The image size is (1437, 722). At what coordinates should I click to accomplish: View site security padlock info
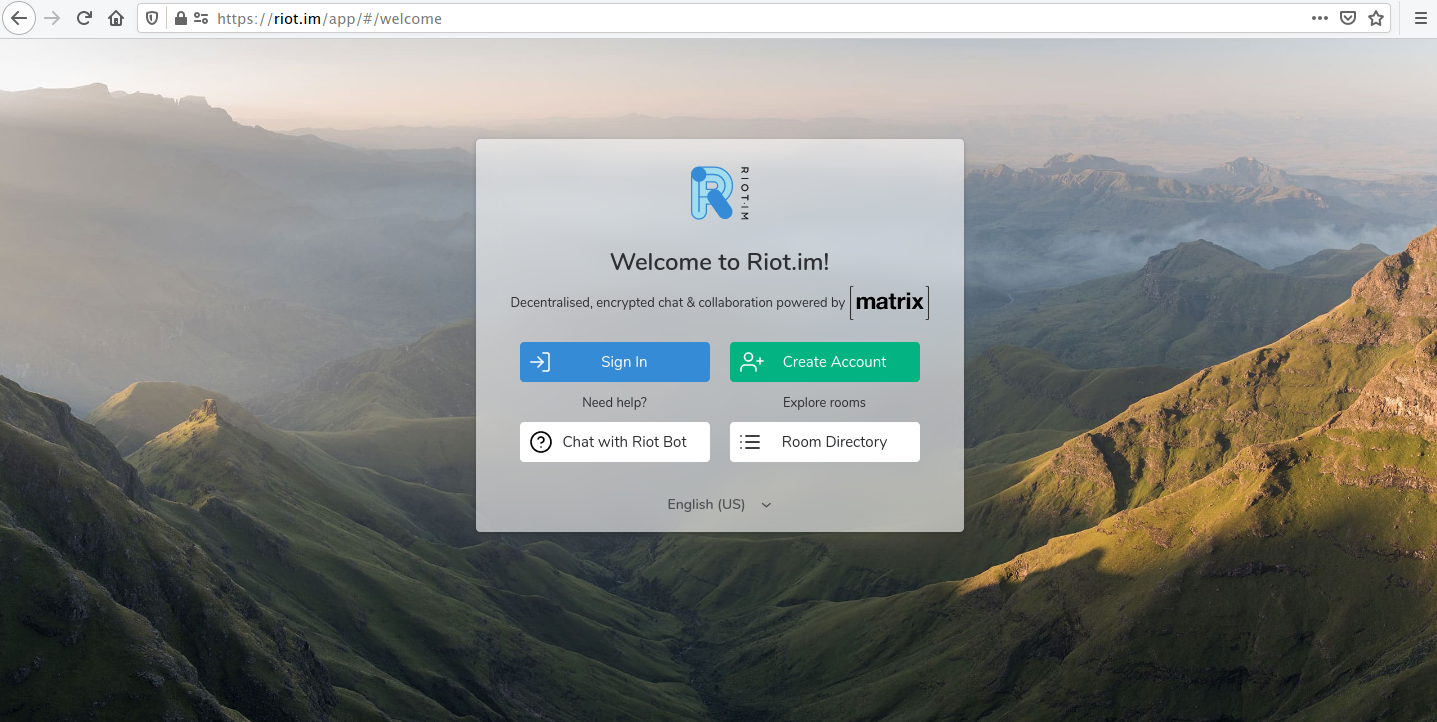[180, 18]
